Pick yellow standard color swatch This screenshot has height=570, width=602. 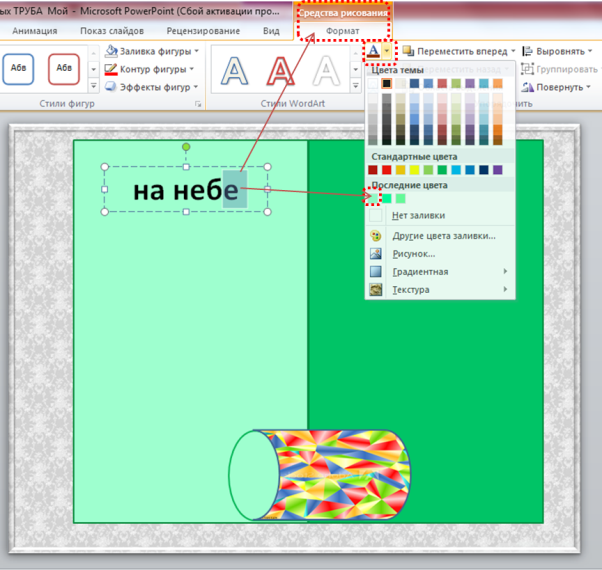click(414, 170)
